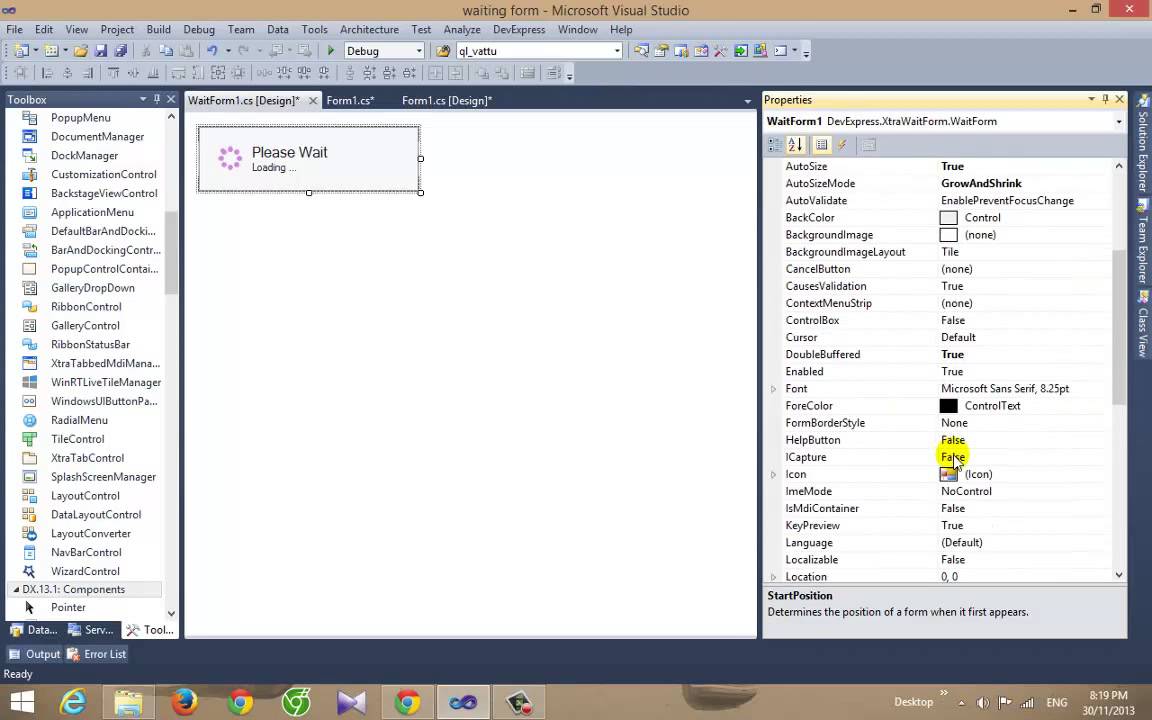Open the Architecture menu
Screen dimensions: 1152x720
click(x=369, y=29)
